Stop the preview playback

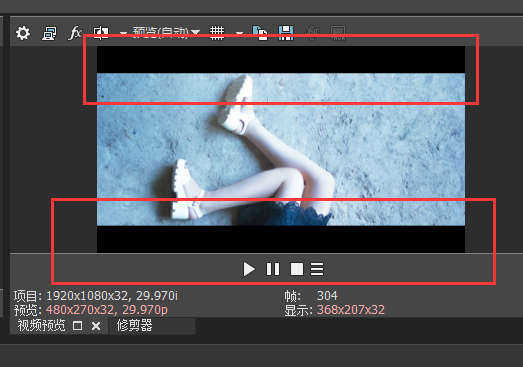297,269
